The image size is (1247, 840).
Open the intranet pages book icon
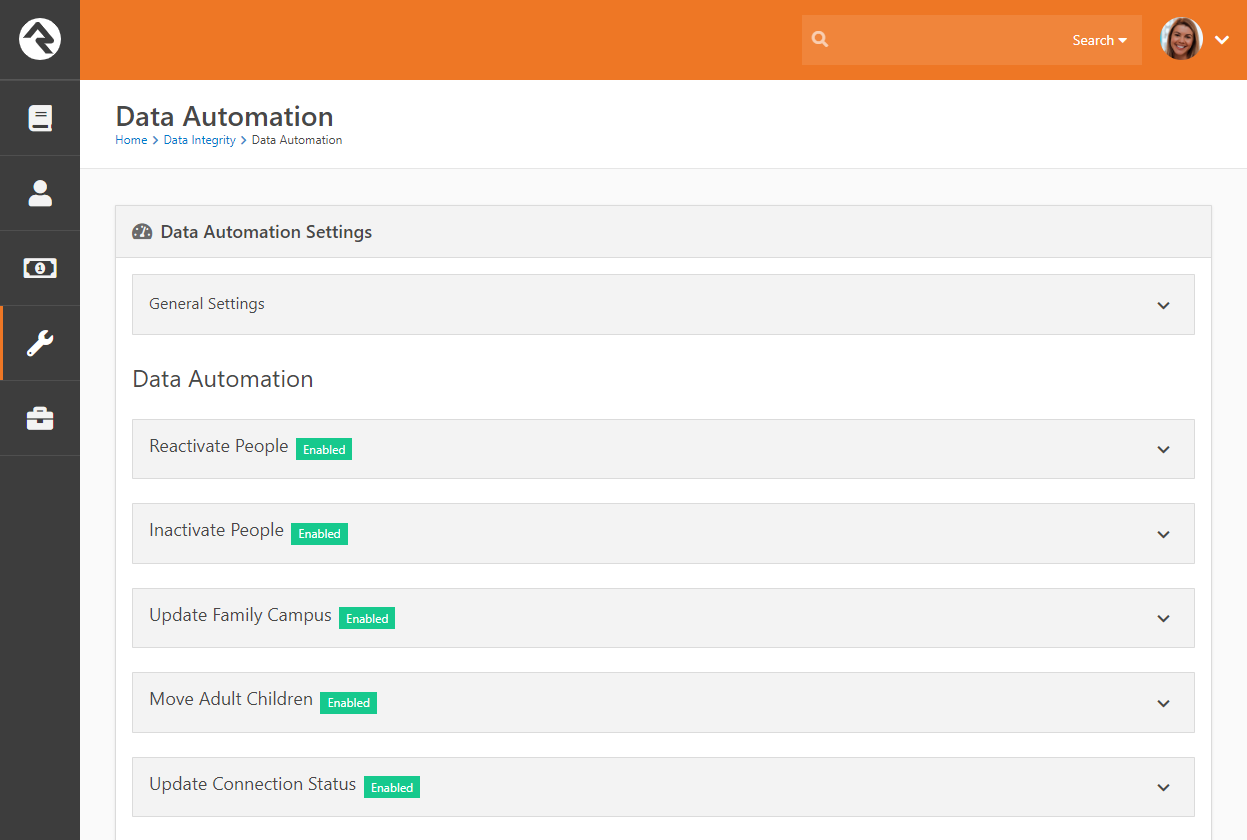point(40,117)
